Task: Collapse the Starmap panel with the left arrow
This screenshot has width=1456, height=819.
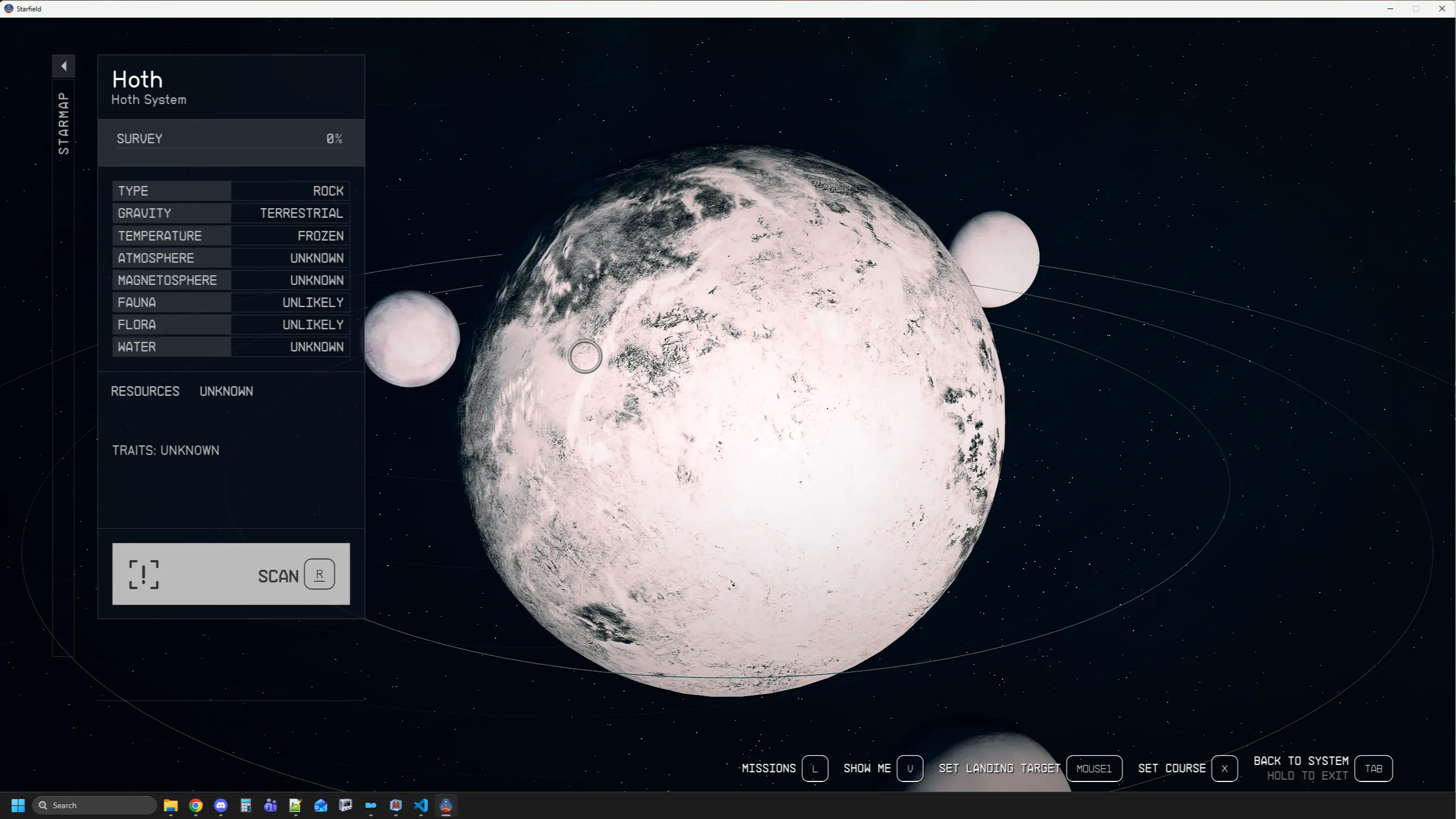Action: [64, 66]
